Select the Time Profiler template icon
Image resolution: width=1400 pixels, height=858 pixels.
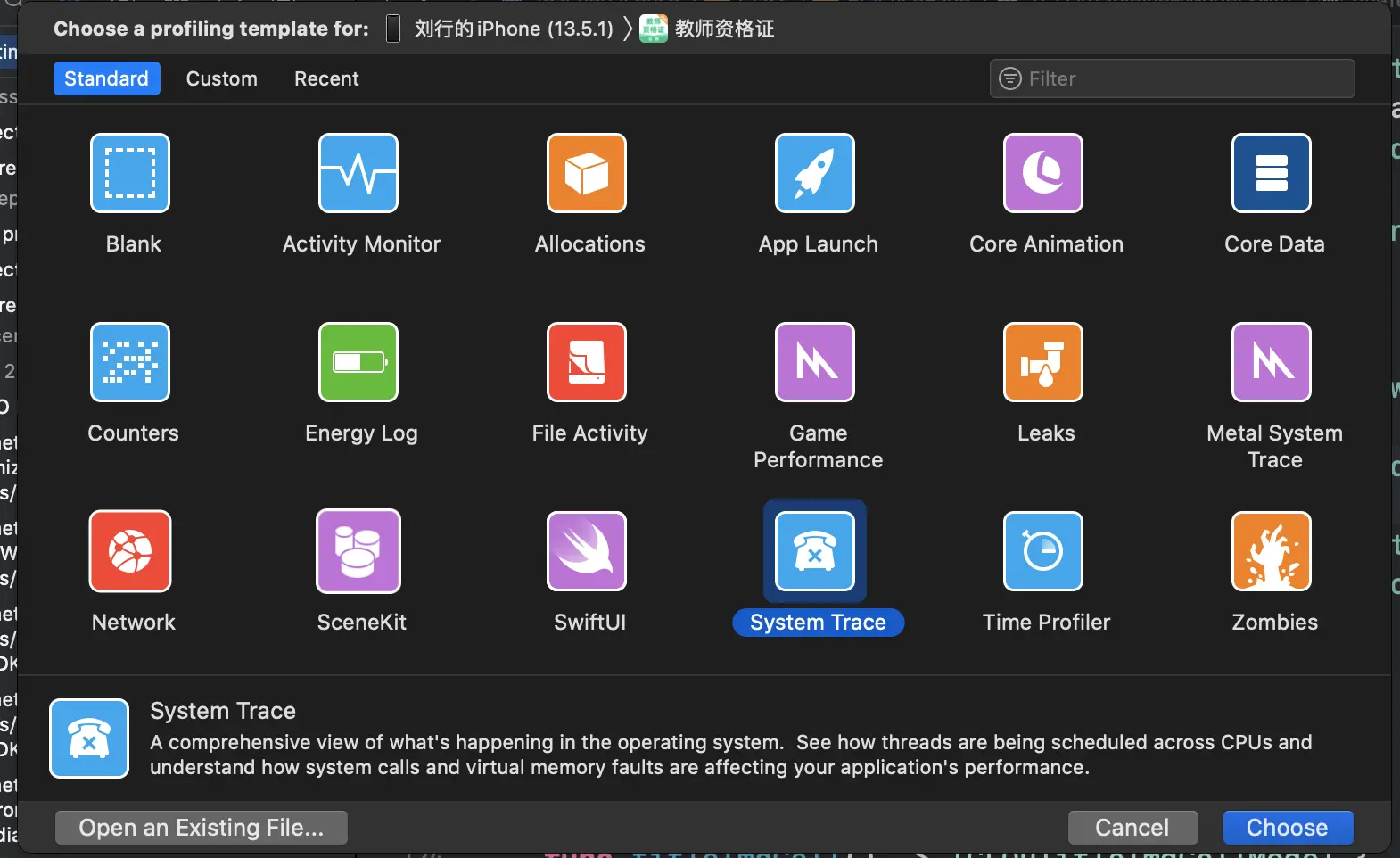pos(1043,551)
